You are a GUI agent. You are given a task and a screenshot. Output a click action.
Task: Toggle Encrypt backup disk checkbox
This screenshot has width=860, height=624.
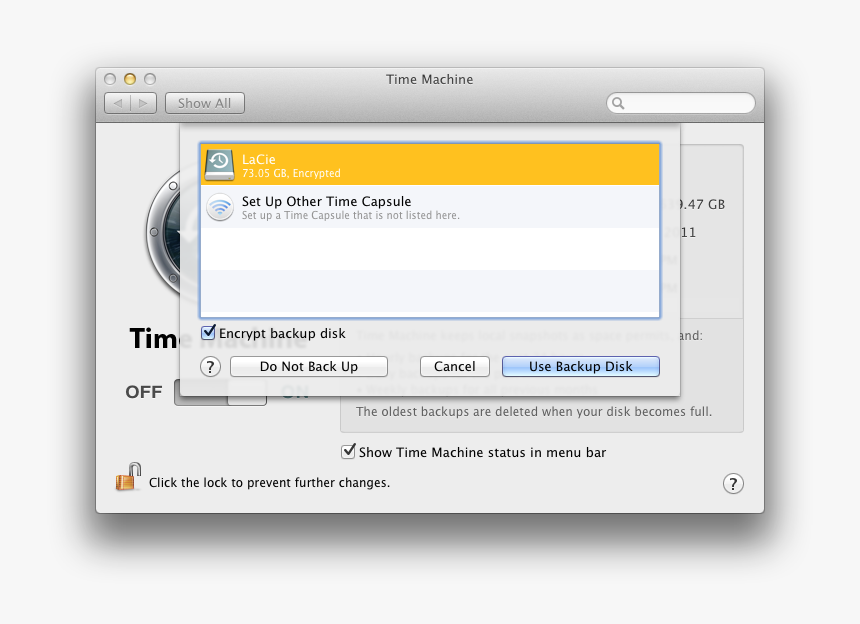(208, 332)
